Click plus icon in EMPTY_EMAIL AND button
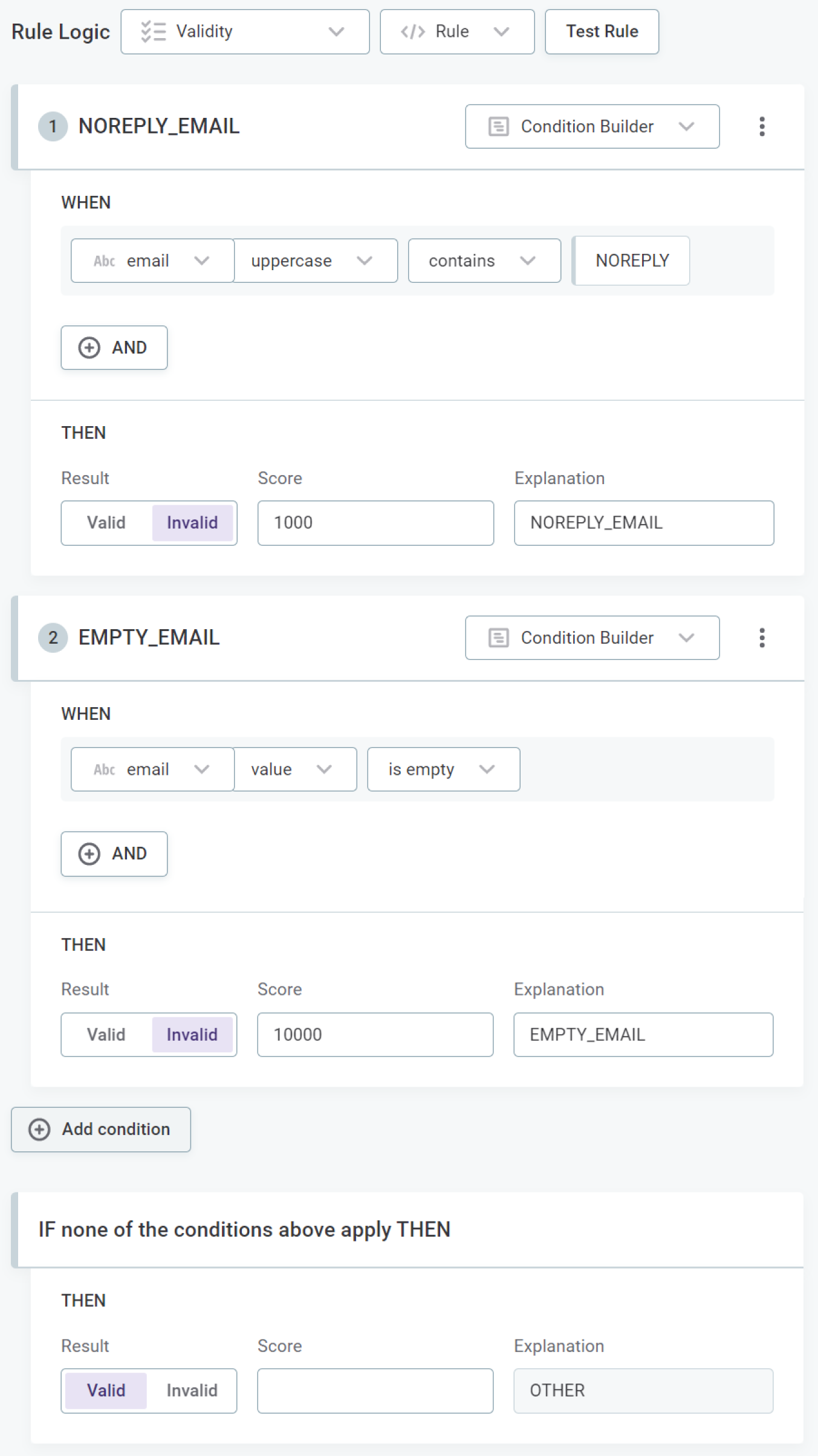The width and height of the screenshot is (818, 1456). pyautogui.click(x=89, y=853)
